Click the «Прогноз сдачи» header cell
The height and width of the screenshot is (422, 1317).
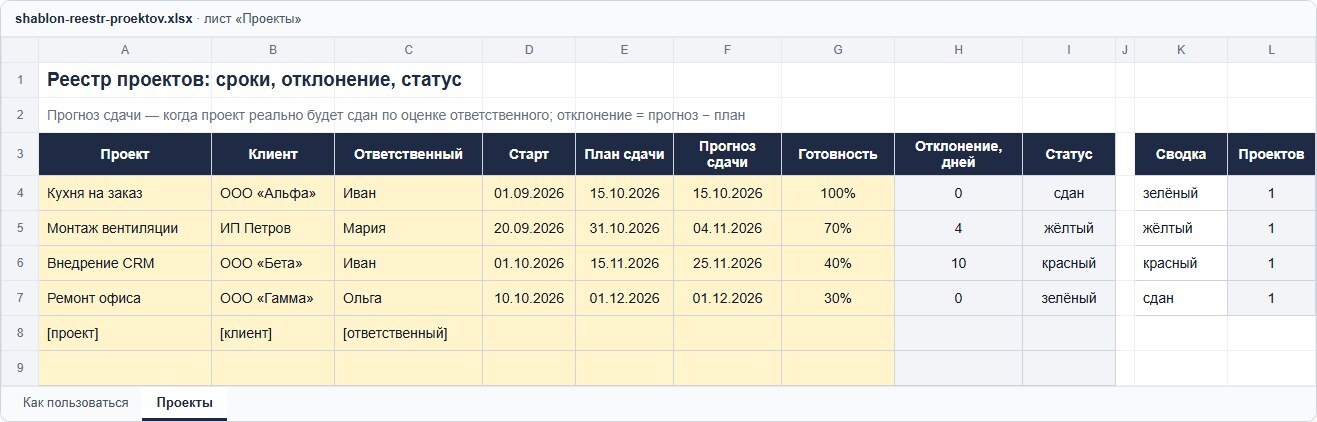728,154
